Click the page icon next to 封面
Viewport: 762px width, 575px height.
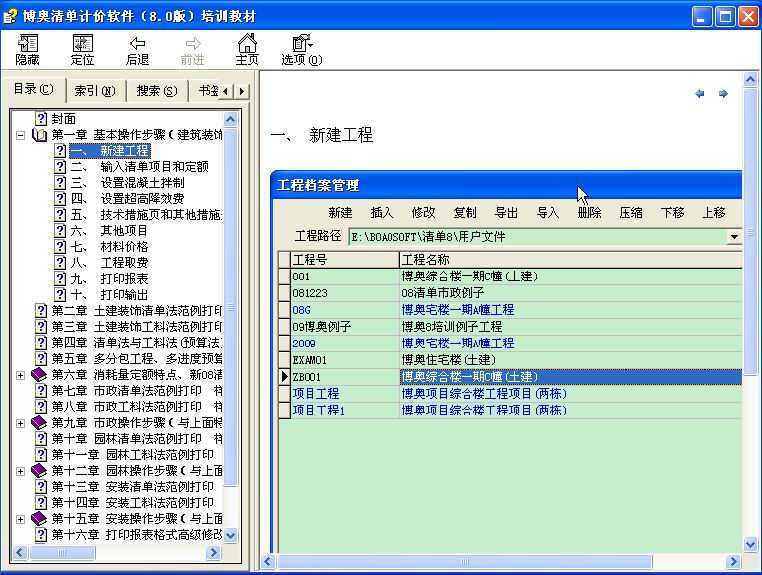point(42,119)
